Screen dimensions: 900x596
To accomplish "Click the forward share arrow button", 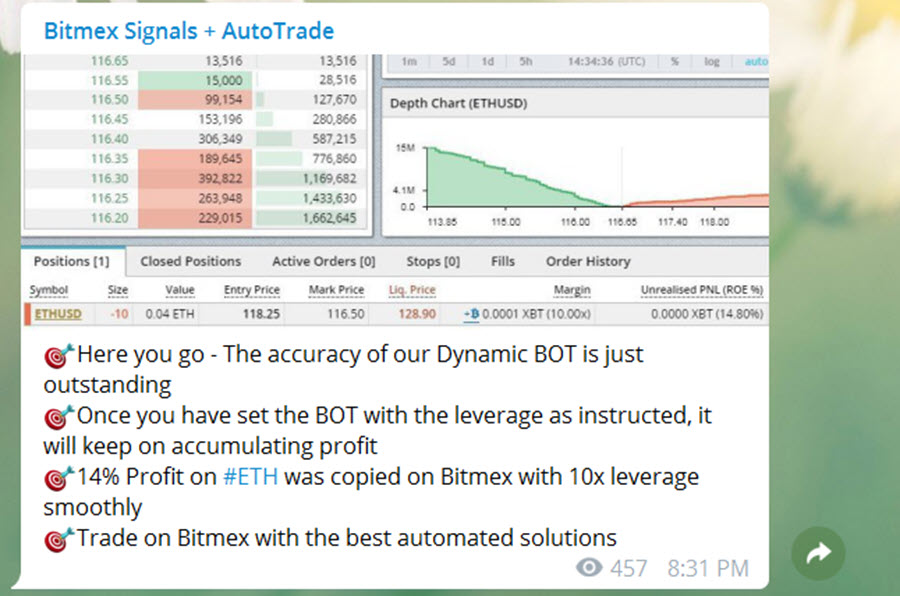I will tap(818, 554).
